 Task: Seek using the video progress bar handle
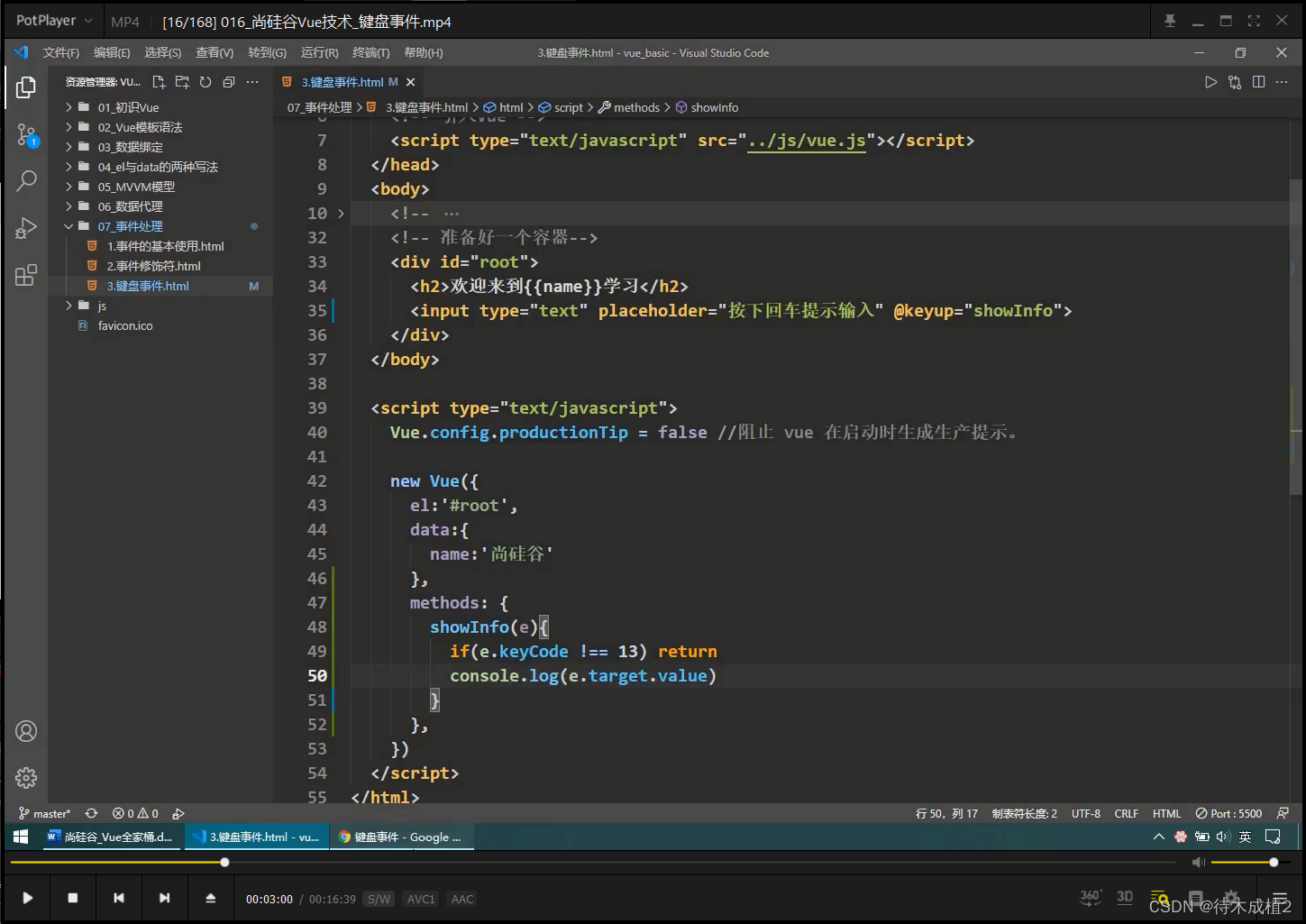(x=224, y=863)
